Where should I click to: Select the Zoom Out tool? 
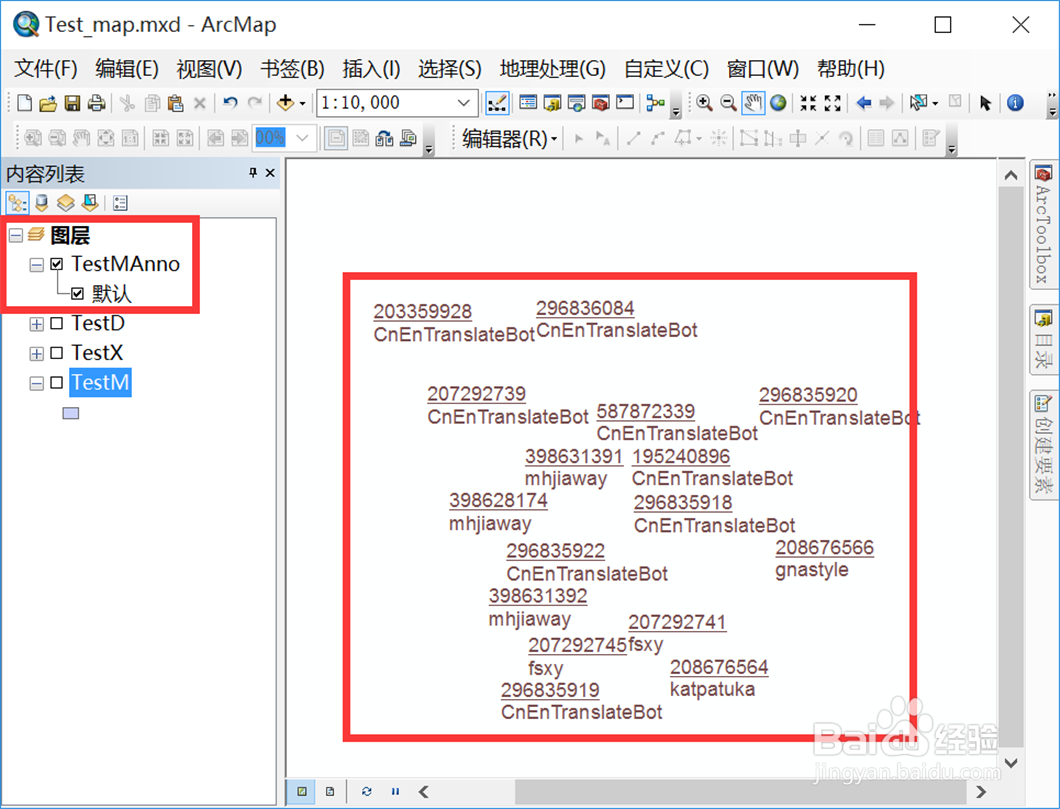(728, 103)
